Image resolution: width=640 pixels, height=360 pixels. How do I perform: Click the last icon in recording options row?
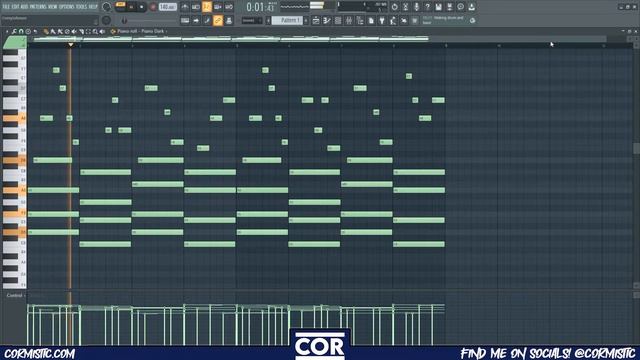pos(229,20)
